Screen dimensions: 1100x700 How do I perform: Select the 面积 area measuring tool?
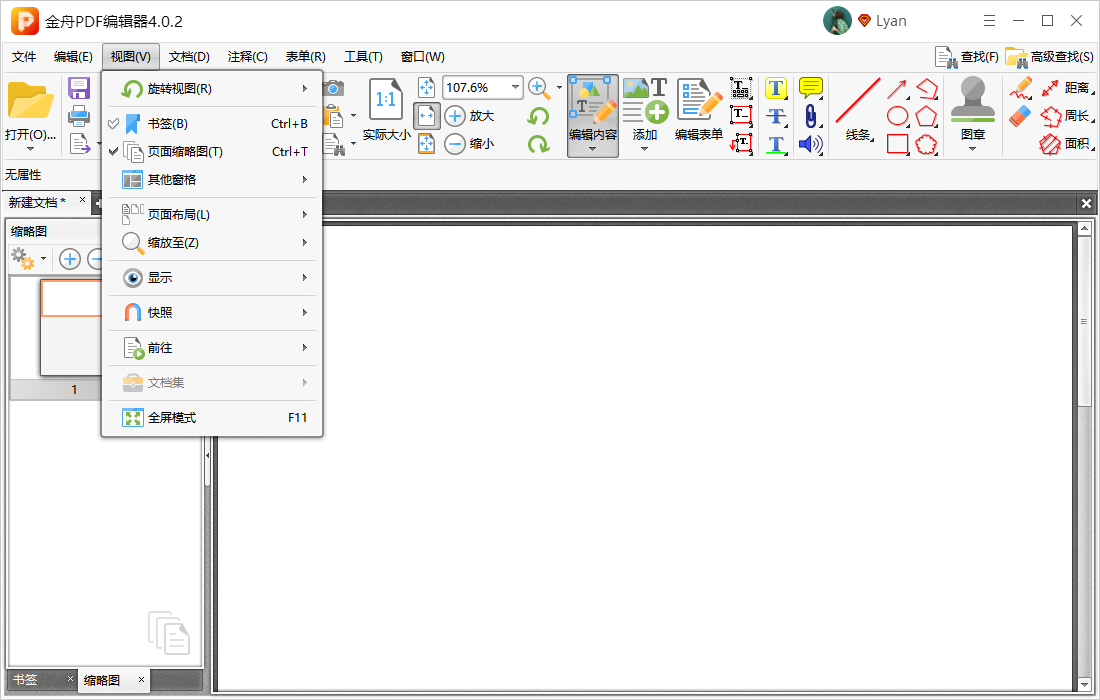[x=1066, y=144]
